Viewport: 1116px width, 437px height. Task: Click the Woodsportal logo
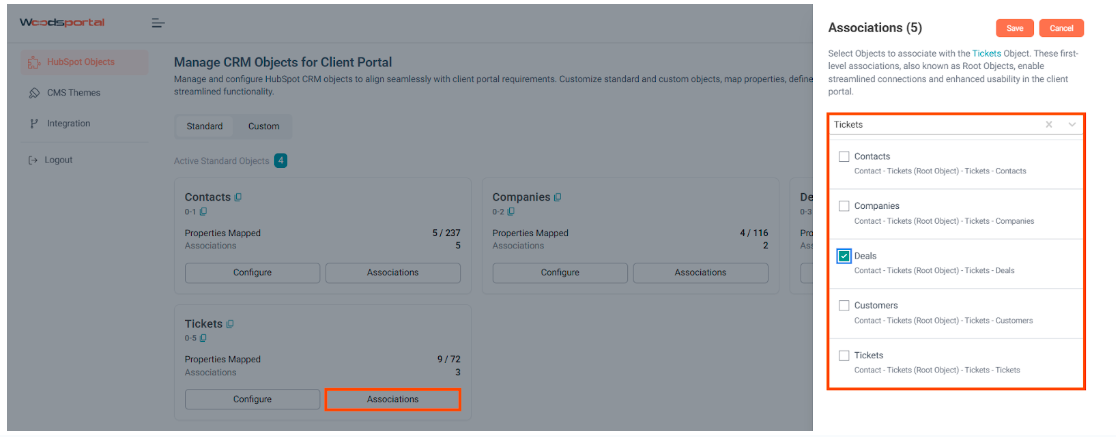[x=62, y=23]
